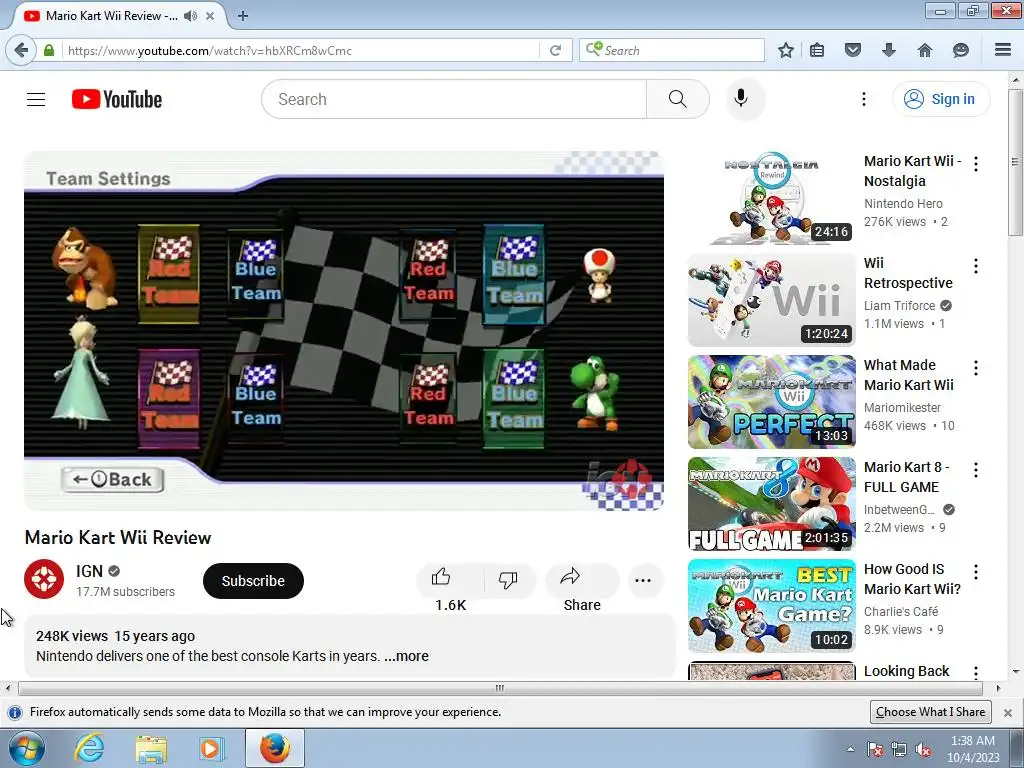1024x768 pixels.
Task: Open Mario Kart Wii - Nostalgia thumbnail
Action: coord(771,198)
